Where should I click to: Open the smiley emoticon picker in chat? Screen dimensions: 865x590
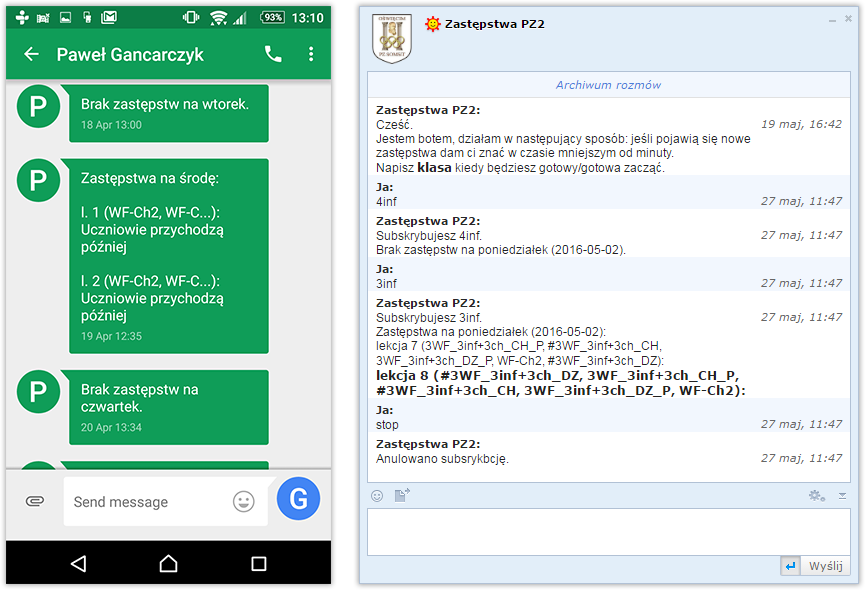pyautogui.click(x=377, y=495)
